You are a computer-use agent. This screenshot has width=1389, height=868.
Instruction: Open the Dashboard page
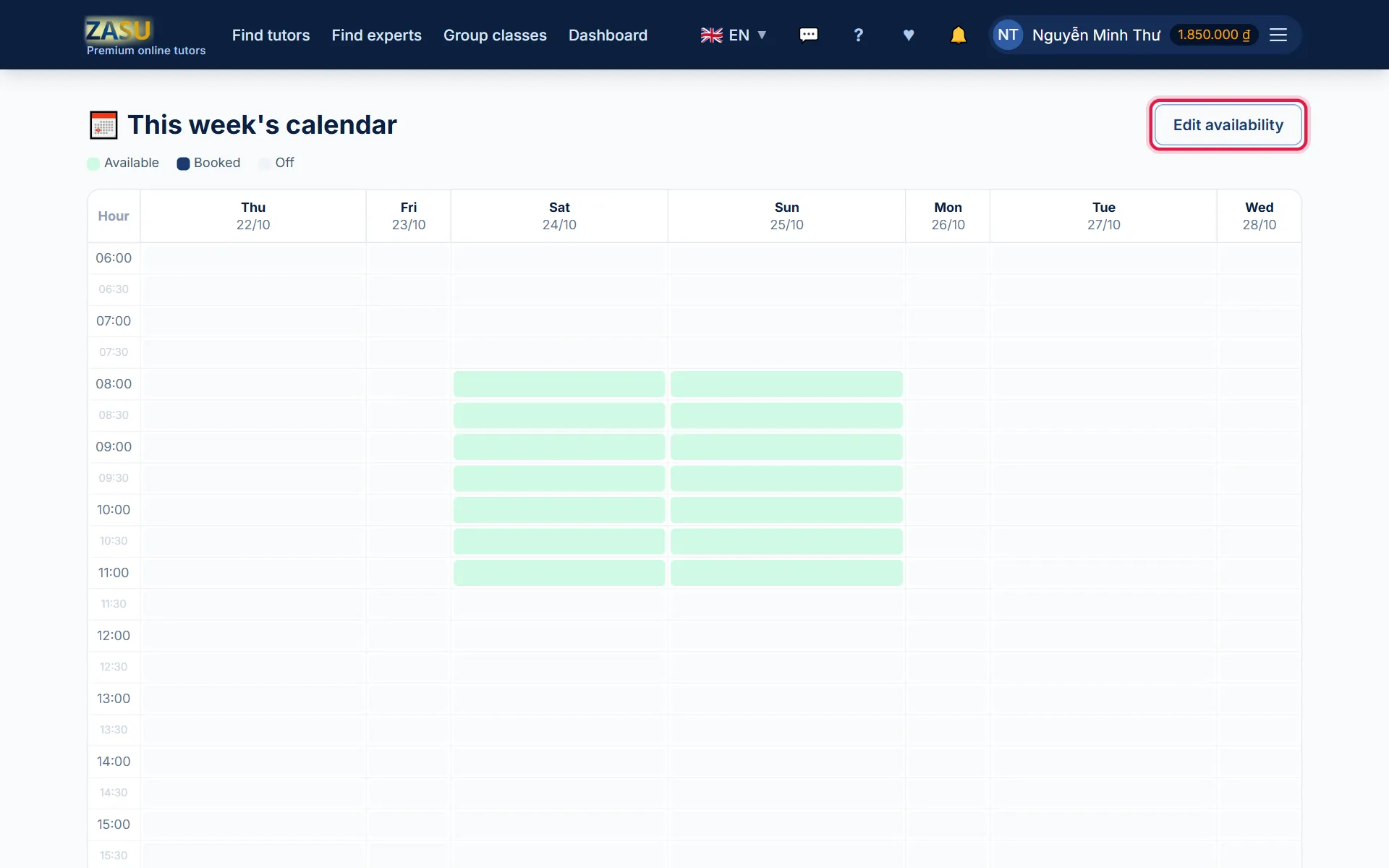(608, 35)
